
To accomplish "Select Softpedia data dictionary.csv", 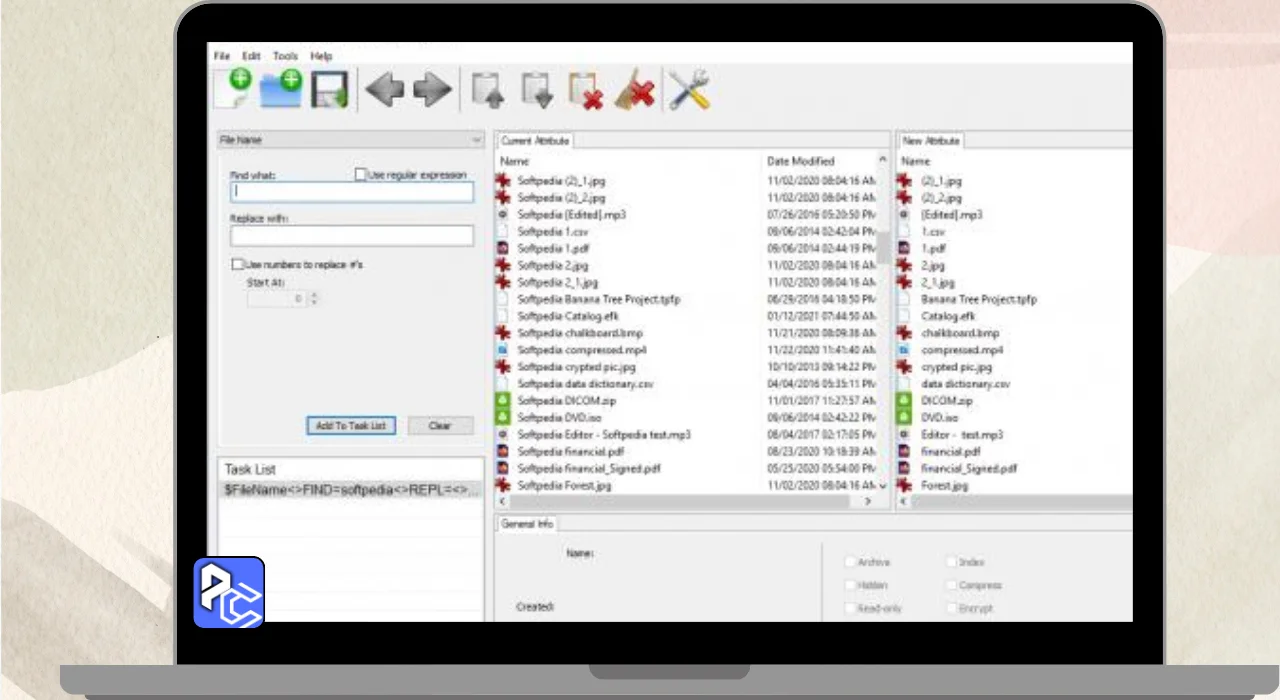I will (x=585, y=384).
